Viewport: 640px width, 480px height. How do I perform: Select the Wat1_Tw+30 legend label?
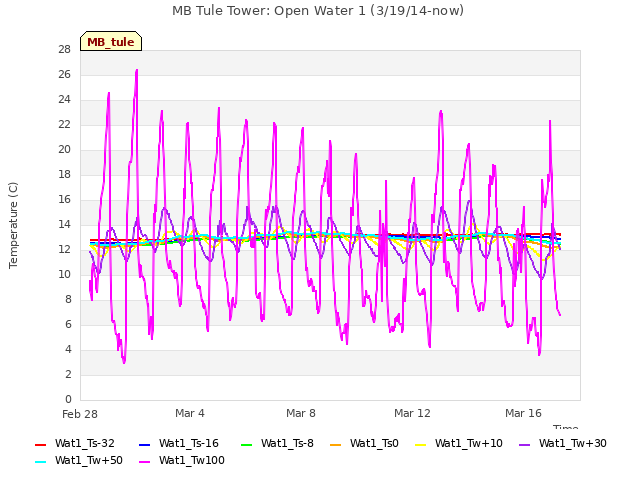573,444
